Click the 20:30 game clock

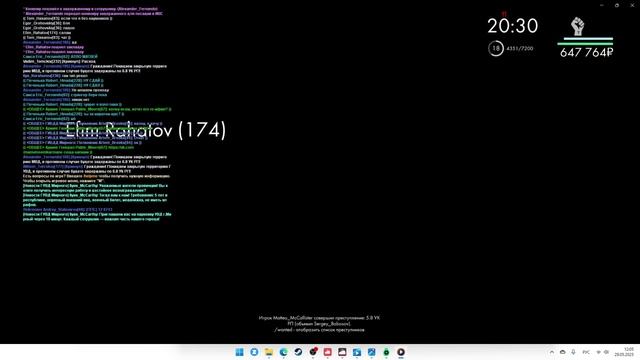pos(513,26)
